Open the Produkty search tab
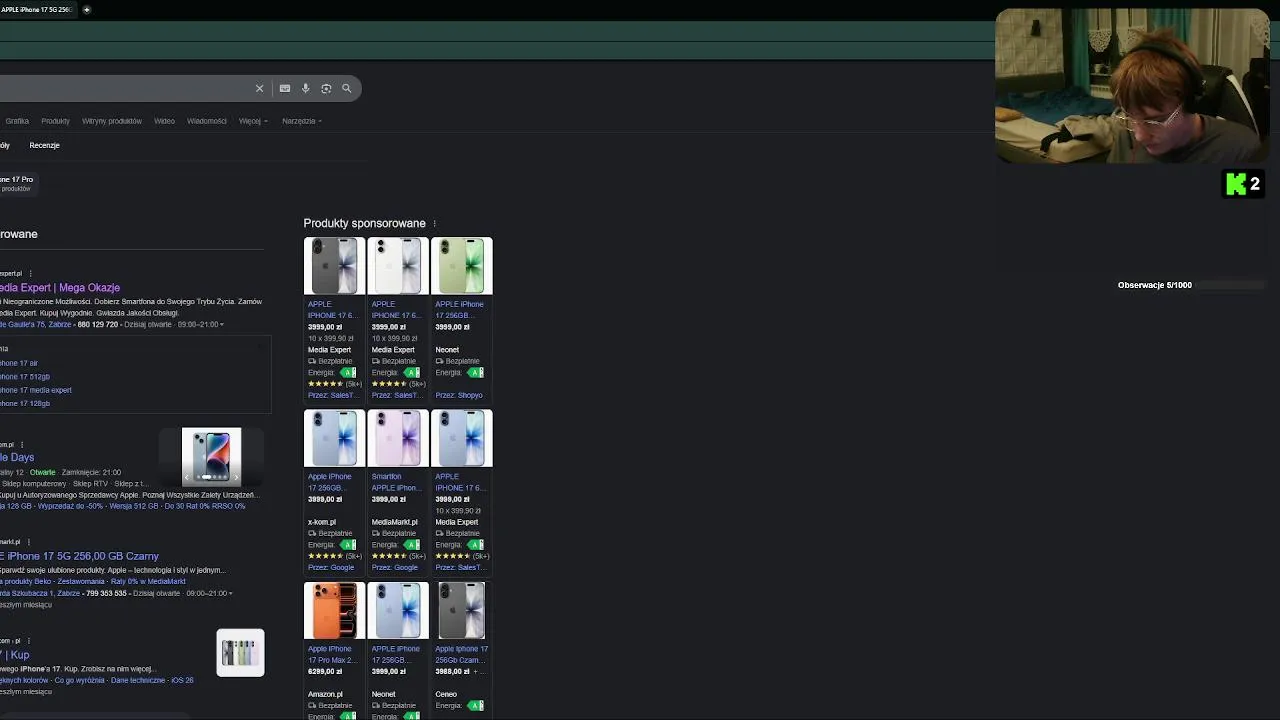This screenshot has width=1280, height=720. coord(55,121)
